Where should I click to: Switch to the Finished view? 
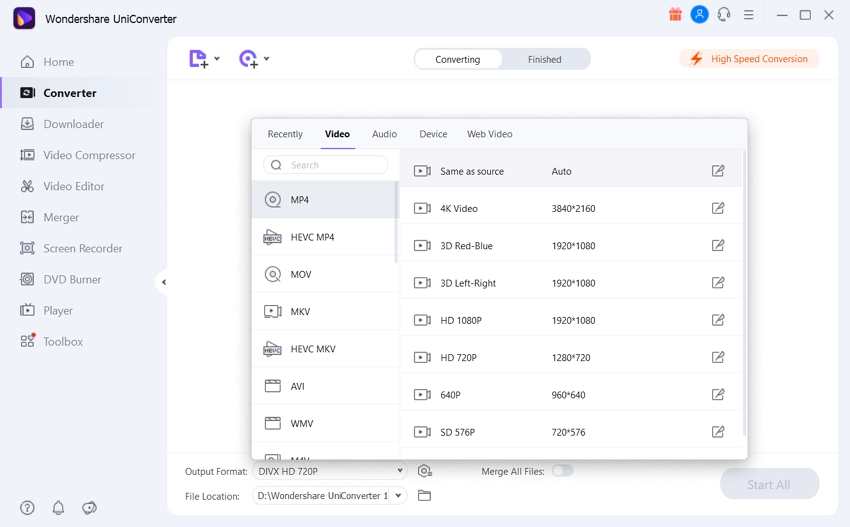coord(544,60)
